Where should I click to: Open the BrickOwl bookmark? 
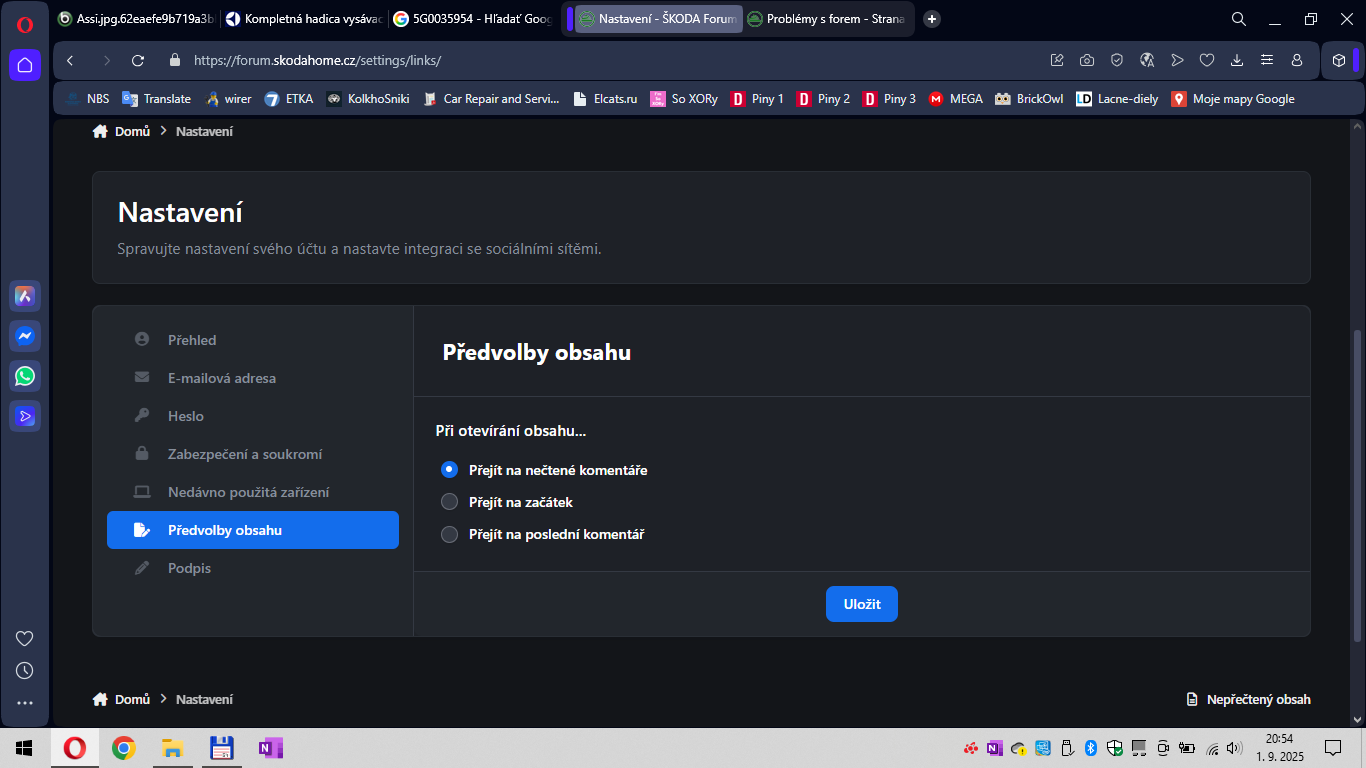[1029, 99]
